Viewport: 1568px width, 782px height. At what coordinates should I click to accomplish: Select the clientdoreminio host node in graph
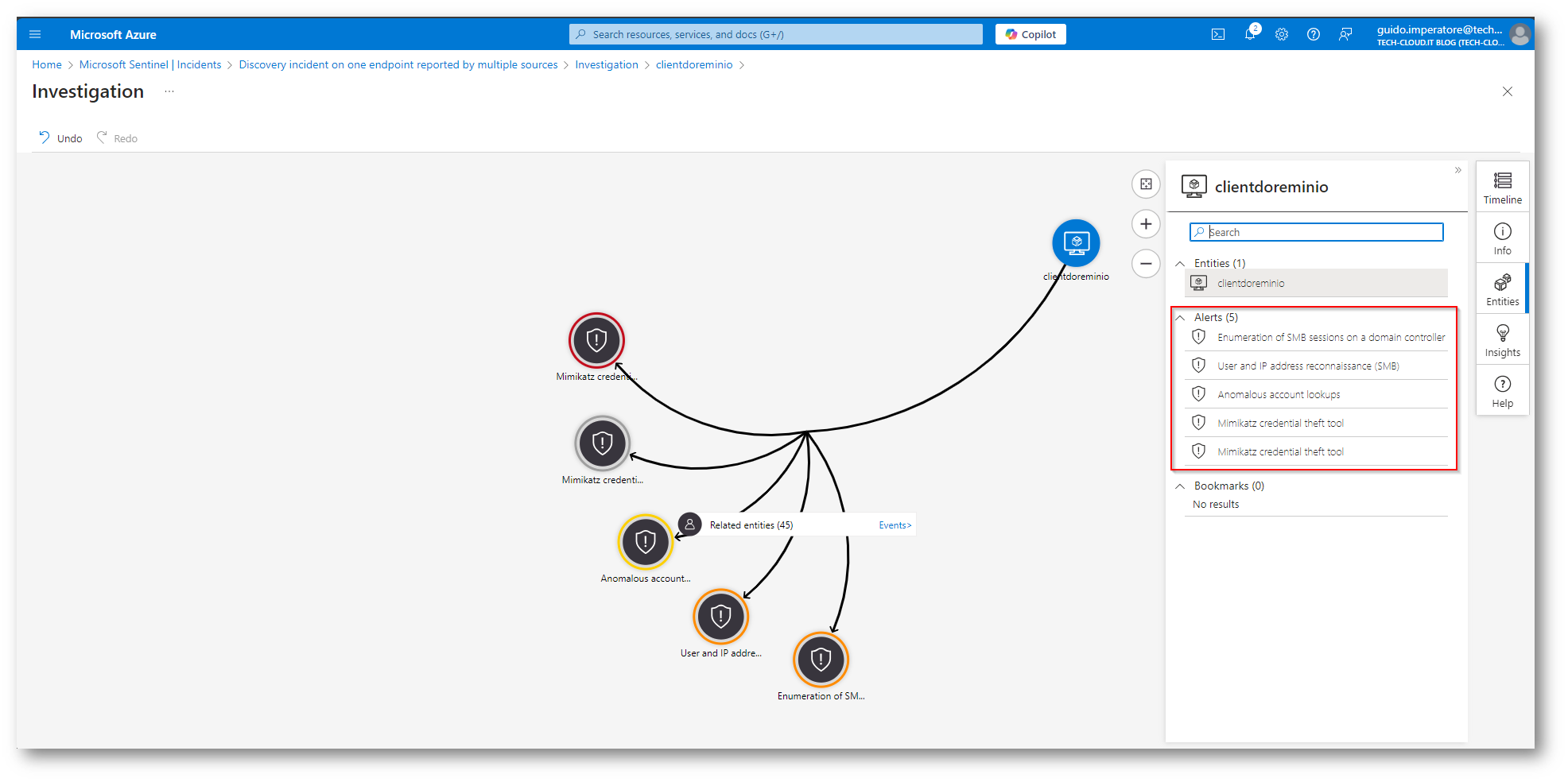point(1076,242)
